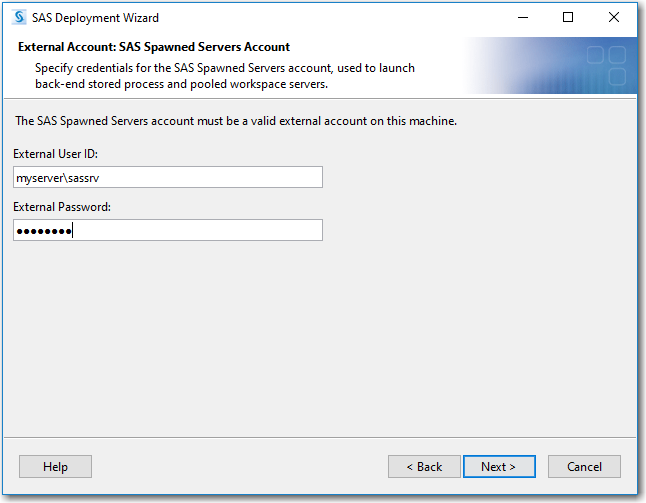Image resolution: width=646 pixels, height=503 pixels.
Task: Click the SAS logo icon in title bar
Action: 19,17
